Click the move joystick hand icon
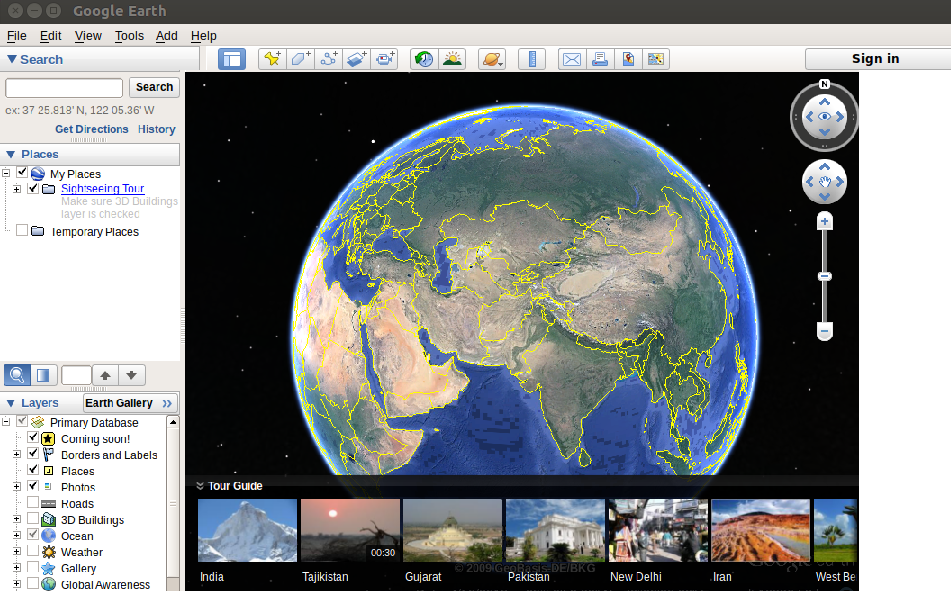 point(824,181)
